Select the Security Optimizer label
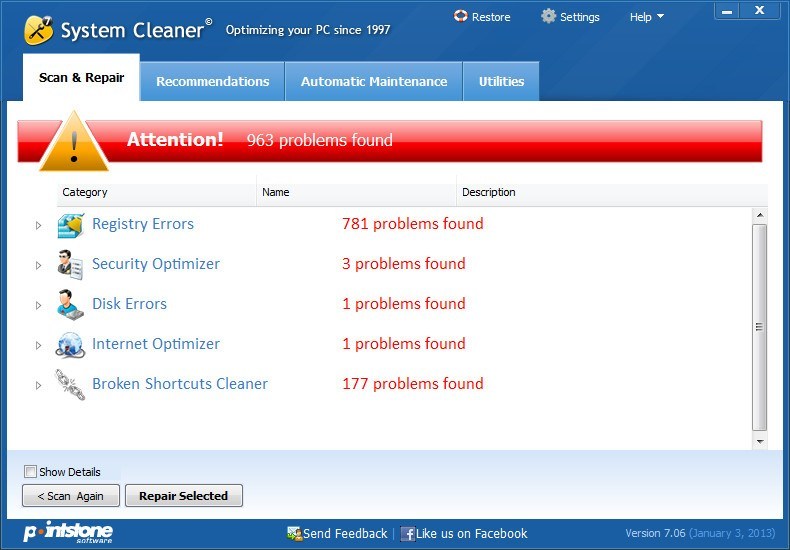The image size is (790, 550). tap(156, 264)
